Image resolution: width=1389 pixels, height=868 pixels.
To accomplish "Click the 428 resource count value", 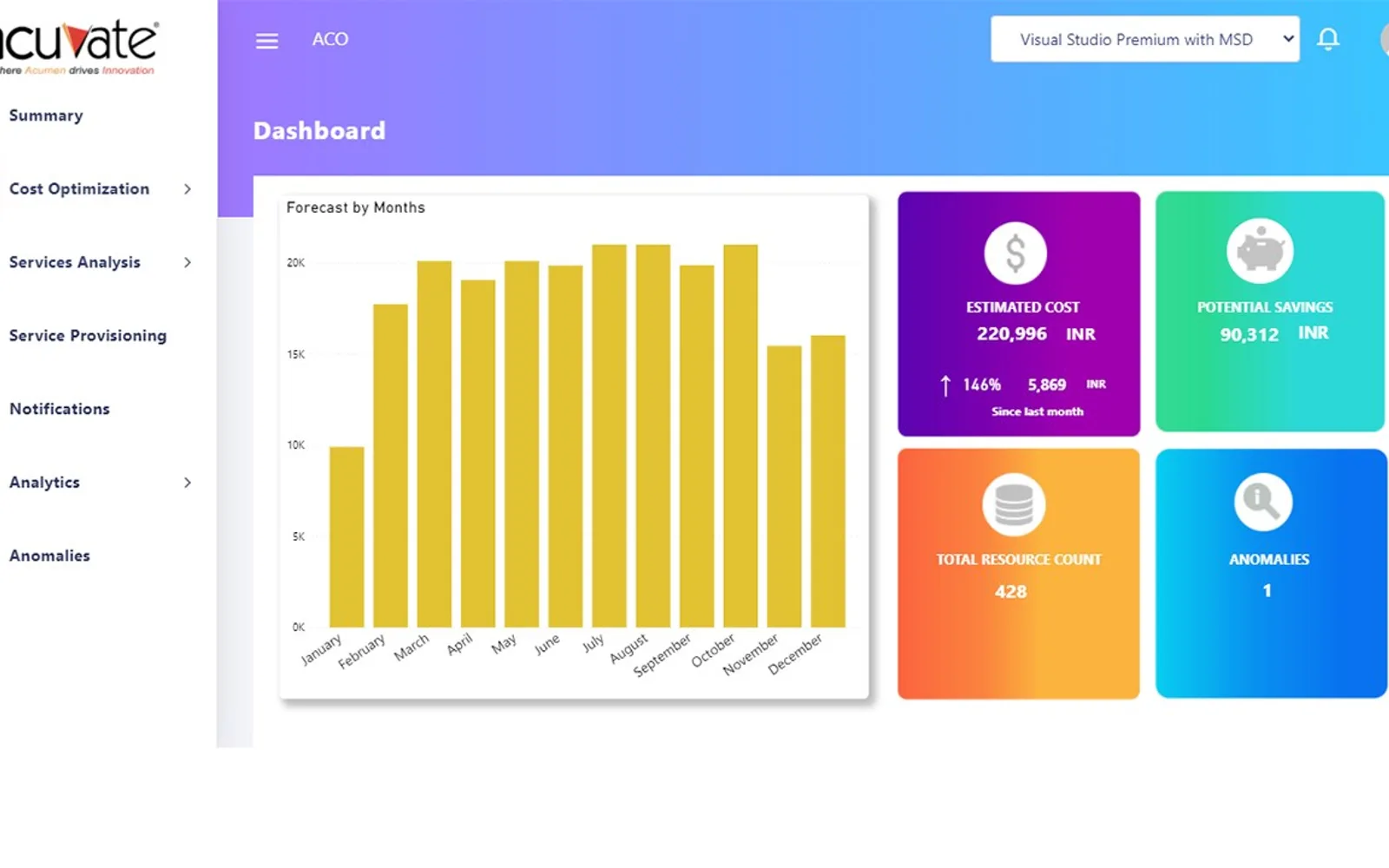I will pyautogui.click(x=1010, y=592).
